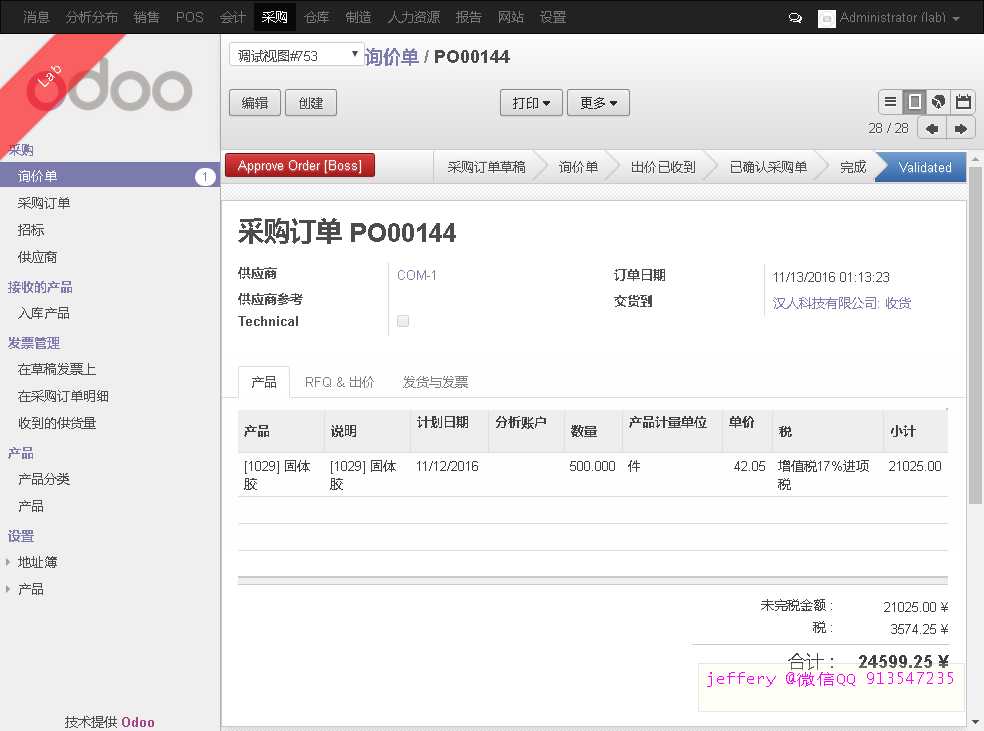Screen dimensions: 984x731
Task: Open the 报告 top menu
Action: coord(468,17)
